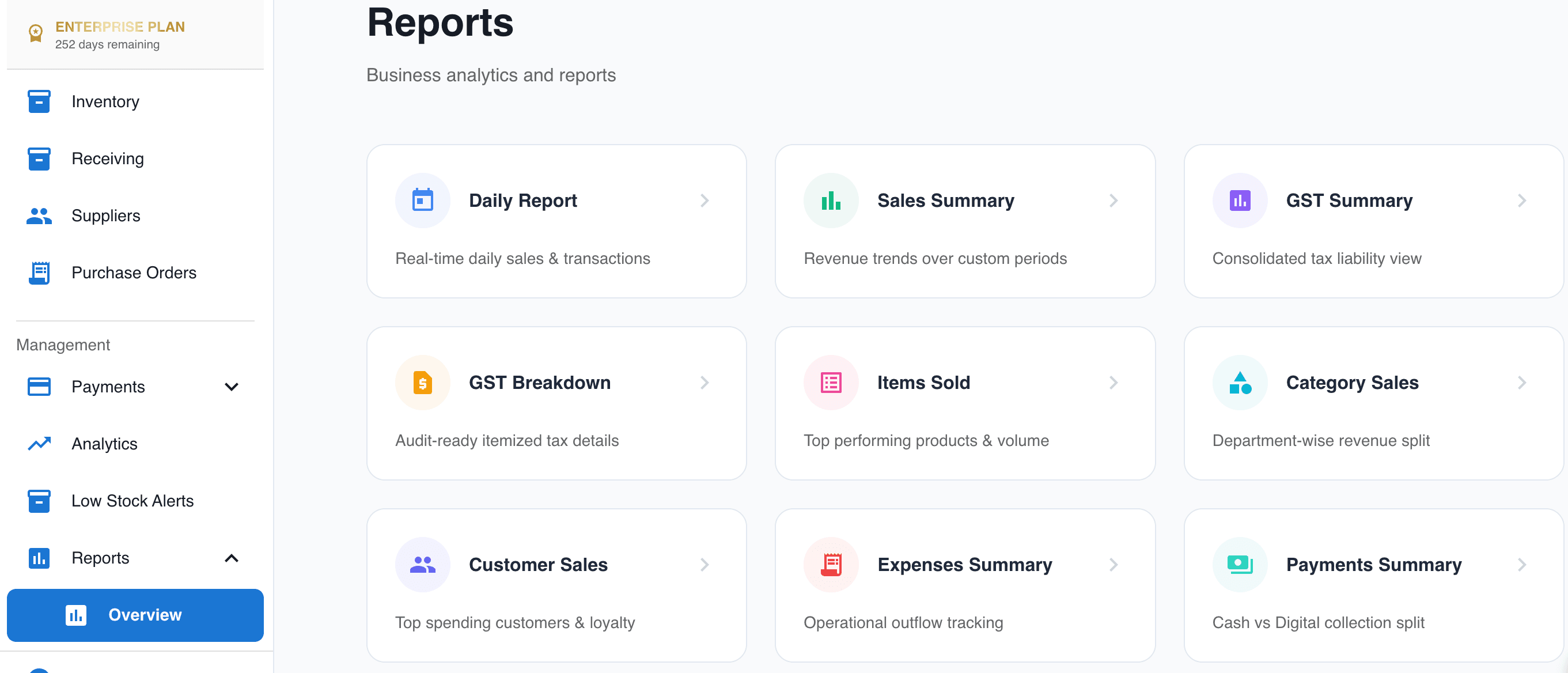1568x673 pixels.
Task: Click the Receiving box icon
Action: click(x=39, y=159)
